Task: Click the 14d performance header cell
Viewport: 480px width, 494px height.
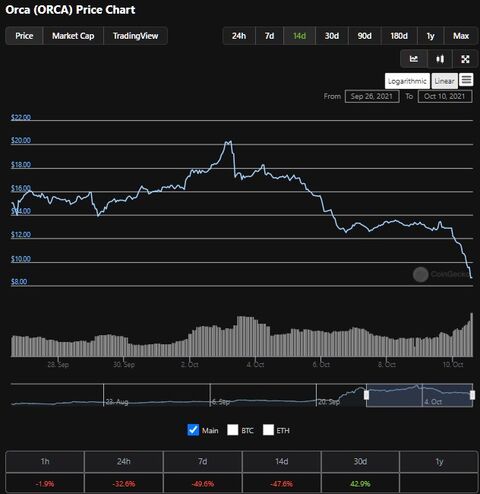Action: point(281,461)
